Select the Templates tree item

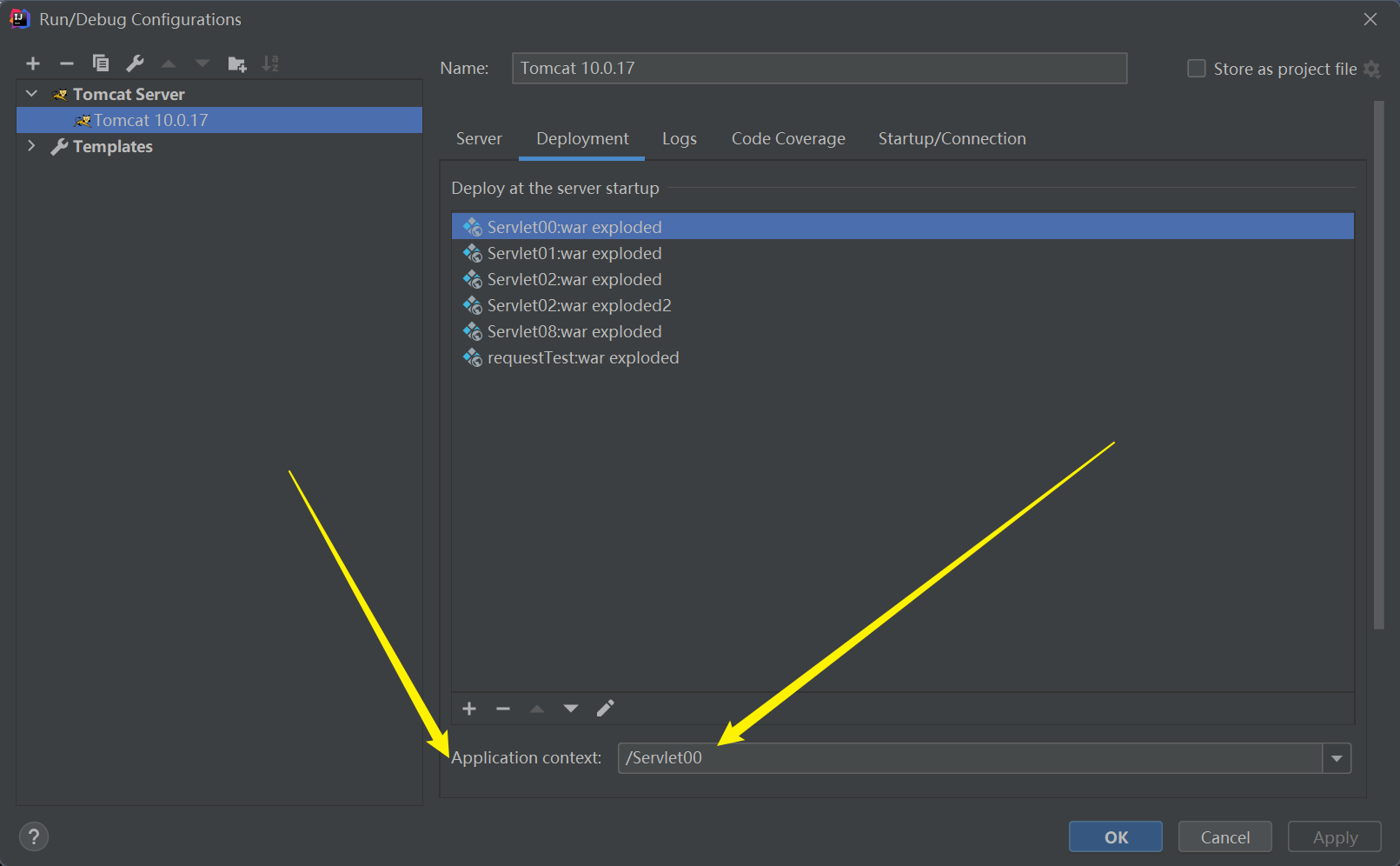click(x=113, y=146)
